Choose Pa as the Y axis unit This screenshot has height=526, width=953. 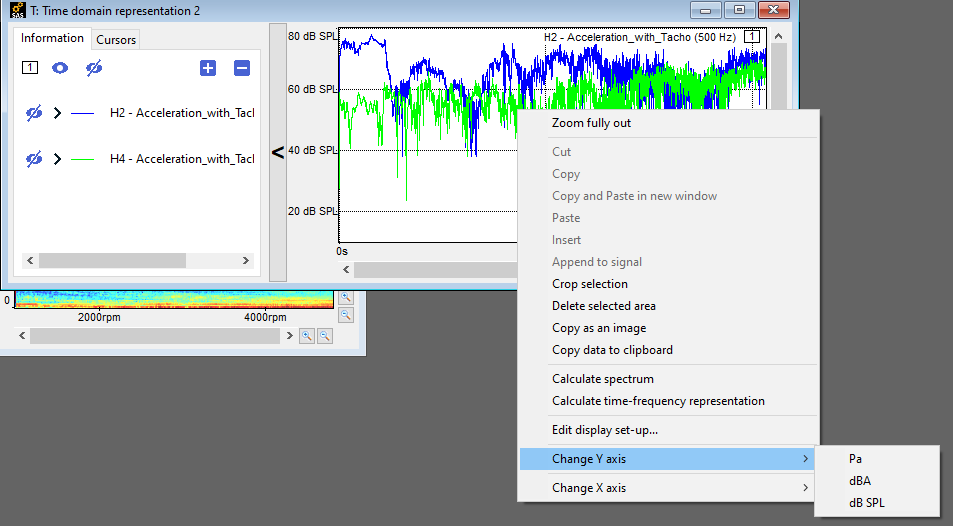(x=855, y=459)
